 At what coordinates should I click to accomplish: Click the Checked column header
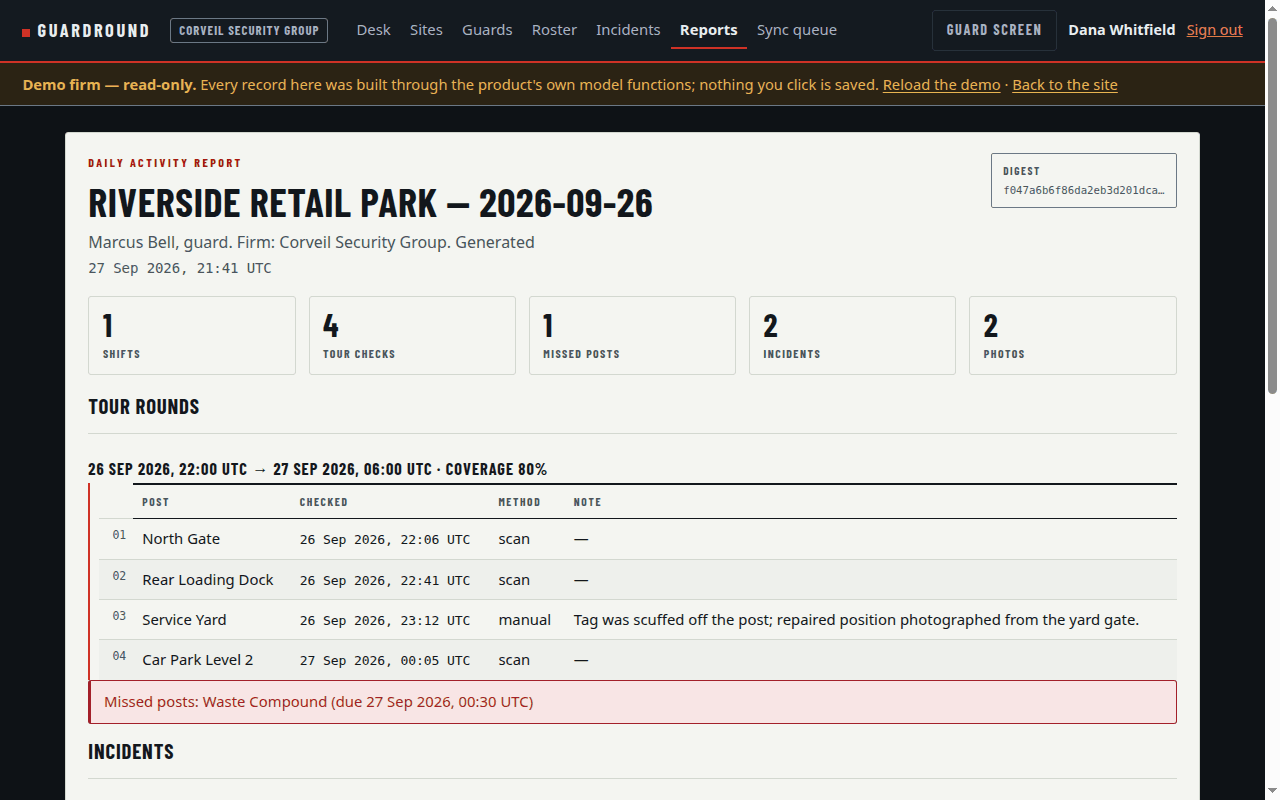[x=324, y=502]
